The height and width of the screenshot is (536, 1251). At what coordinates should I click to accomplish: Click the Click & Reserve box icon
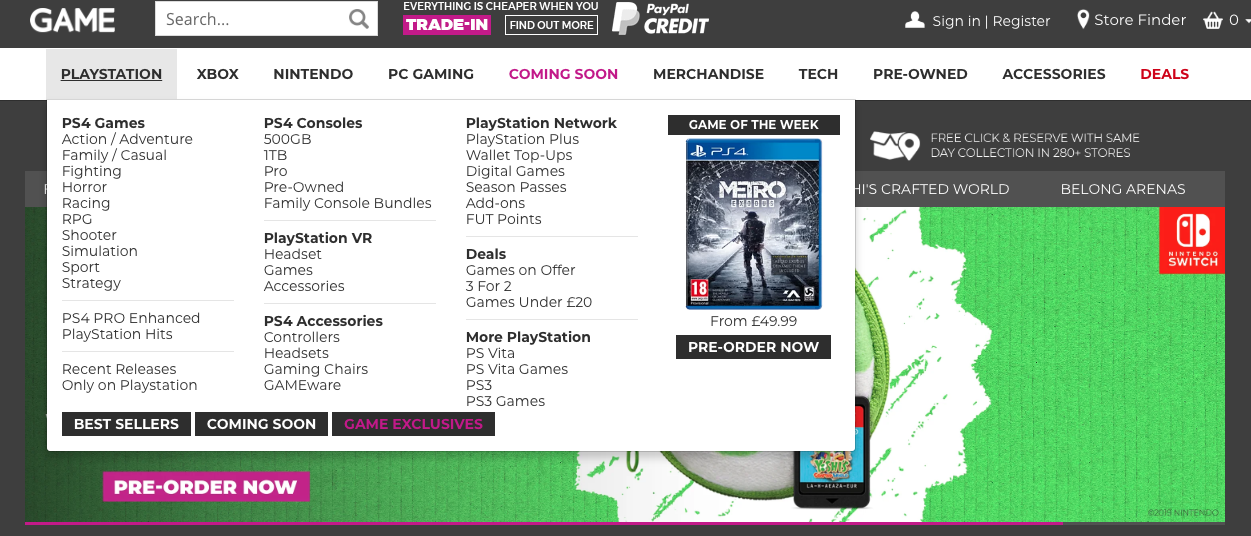[894, 146]
